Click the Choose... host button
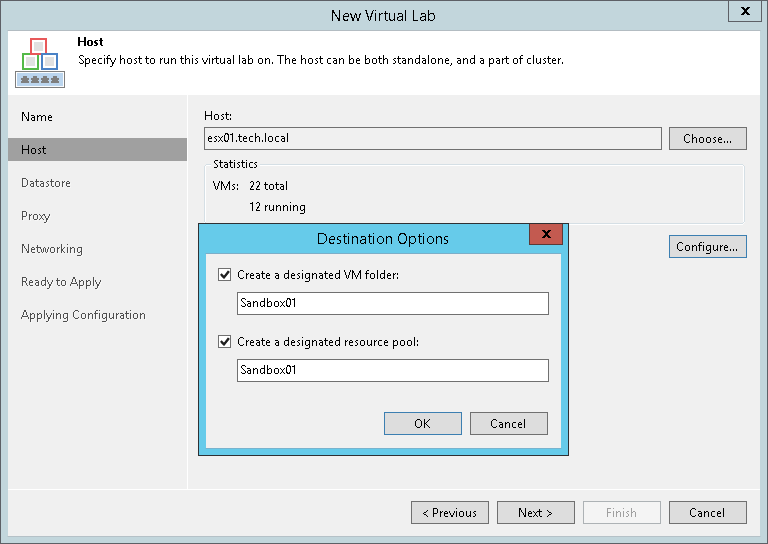This screenshot has height=544, width=768. click(x=707, y=139)
